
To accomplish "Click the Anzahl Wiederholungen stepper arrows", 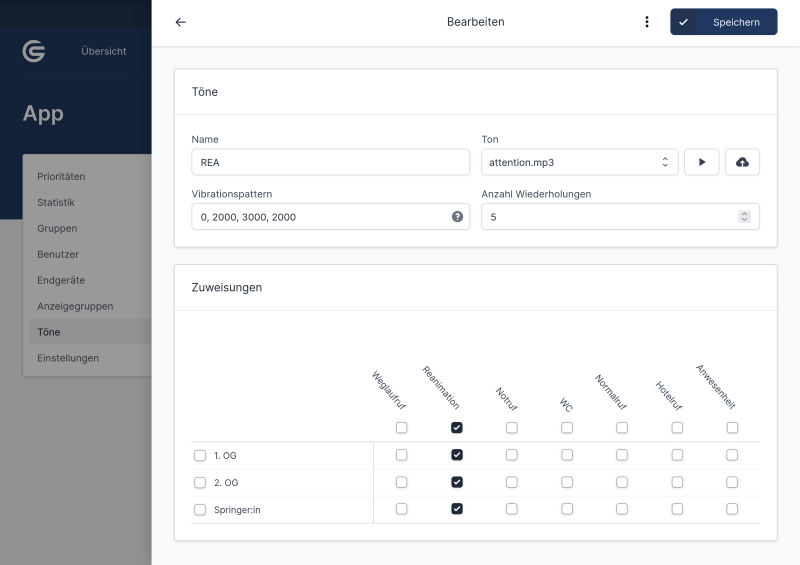I will [x=744, y=217].
